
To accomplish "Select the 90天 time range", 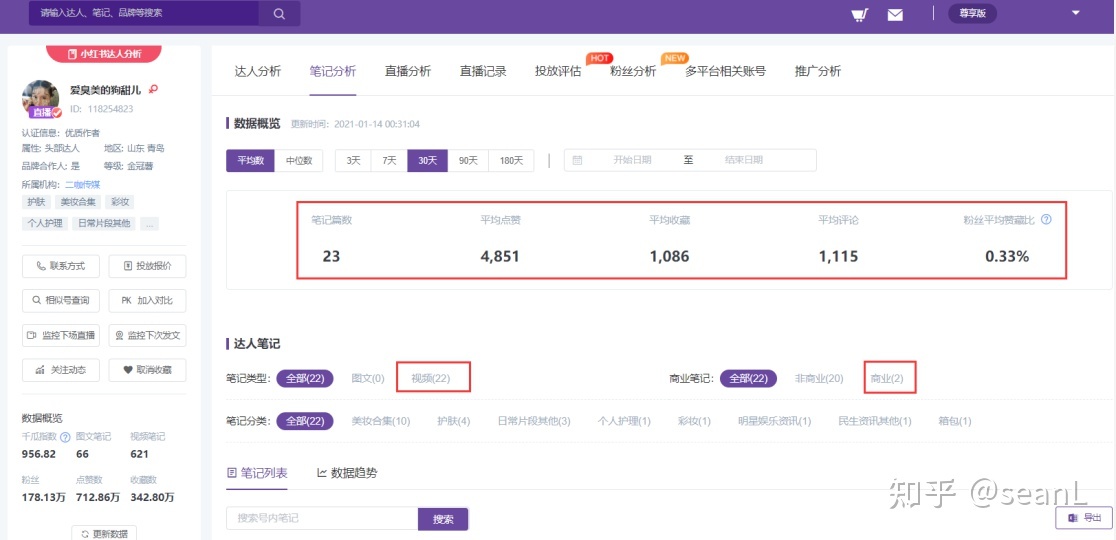I will 468,161.
